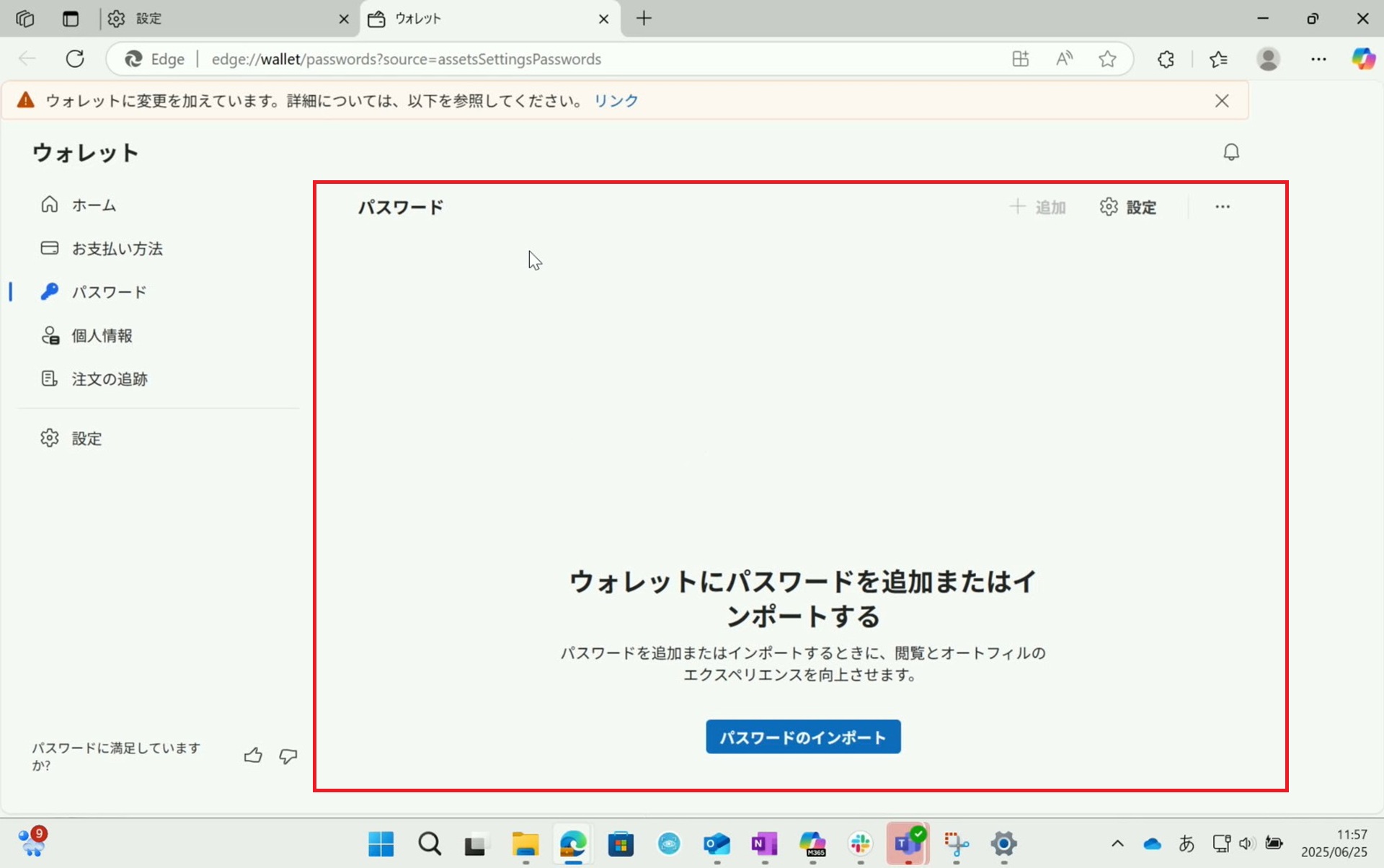The image size is (1384, 868).
Task: Click thumbs down feedback icon
Action: point(288,756)
